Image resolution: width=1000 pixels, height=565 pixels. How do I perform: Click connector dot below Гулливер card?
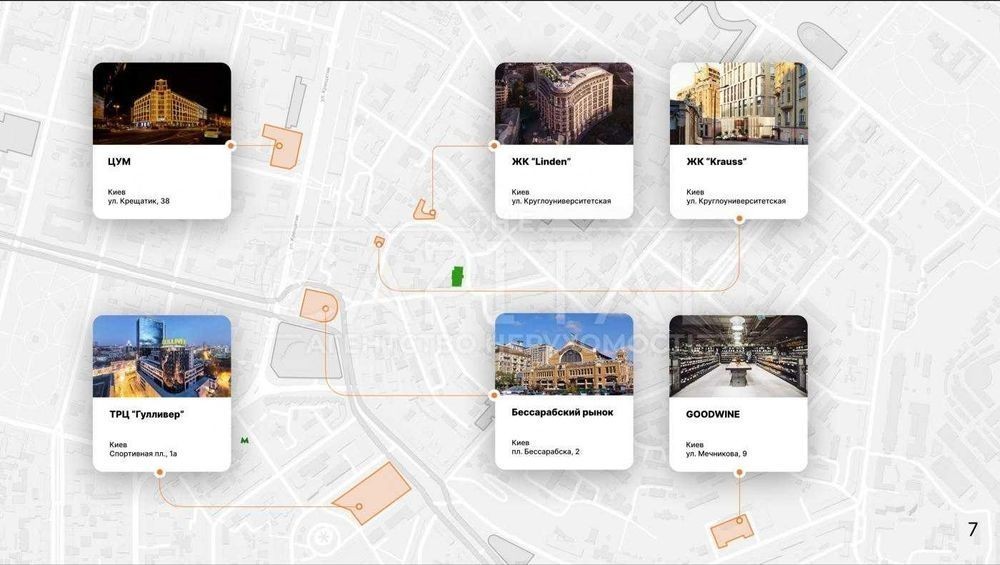tap(160, 473)
